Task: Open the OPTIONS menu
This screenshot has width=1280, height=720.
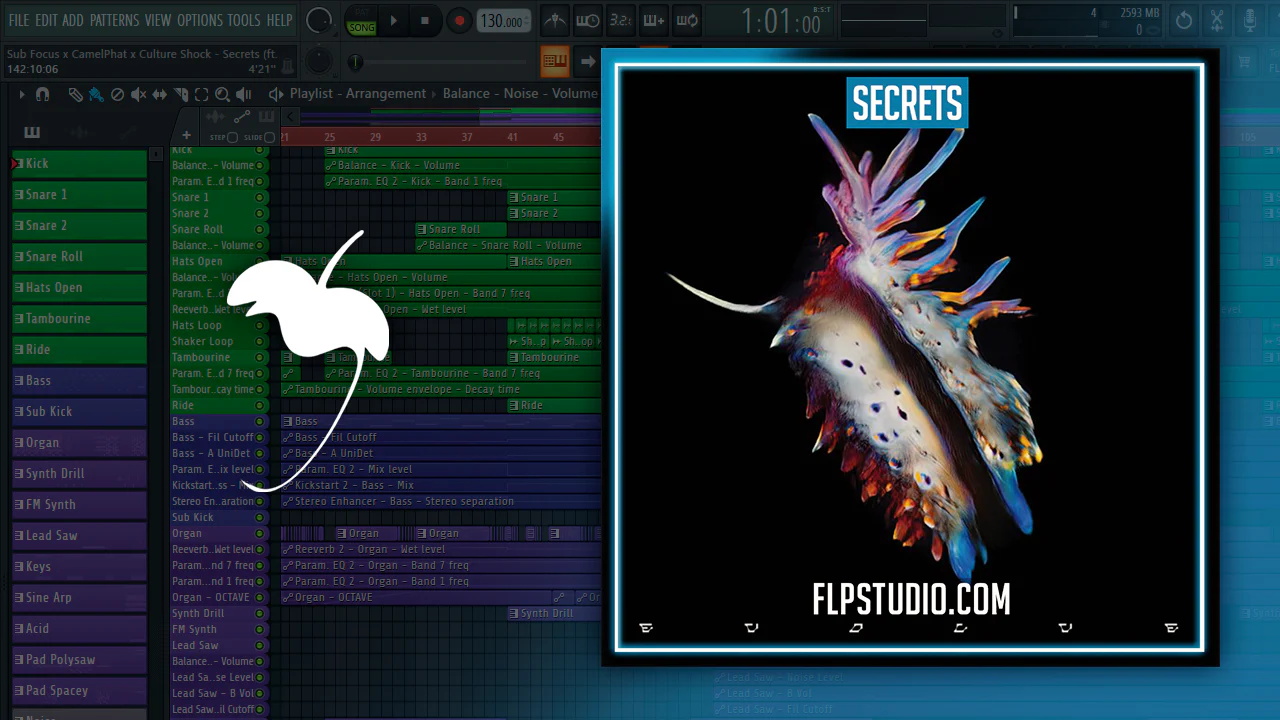Action: pyautogui.click(x=200, y=20)
